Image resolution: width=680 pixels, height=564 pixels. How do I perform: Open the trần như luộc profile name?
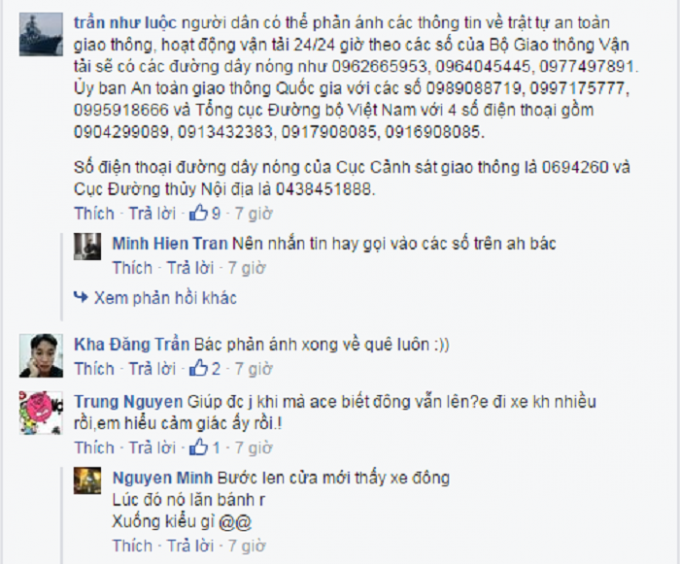(x=125, y=23)
